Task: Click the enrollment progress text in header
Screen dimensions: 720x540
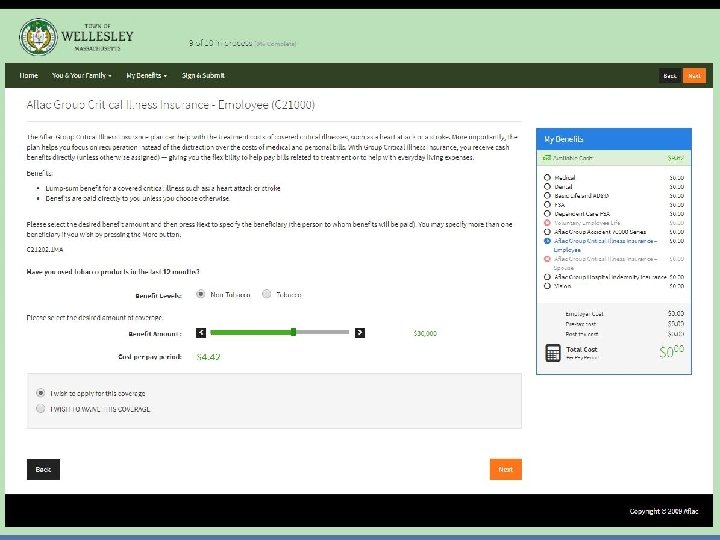Action: point(242,43)
